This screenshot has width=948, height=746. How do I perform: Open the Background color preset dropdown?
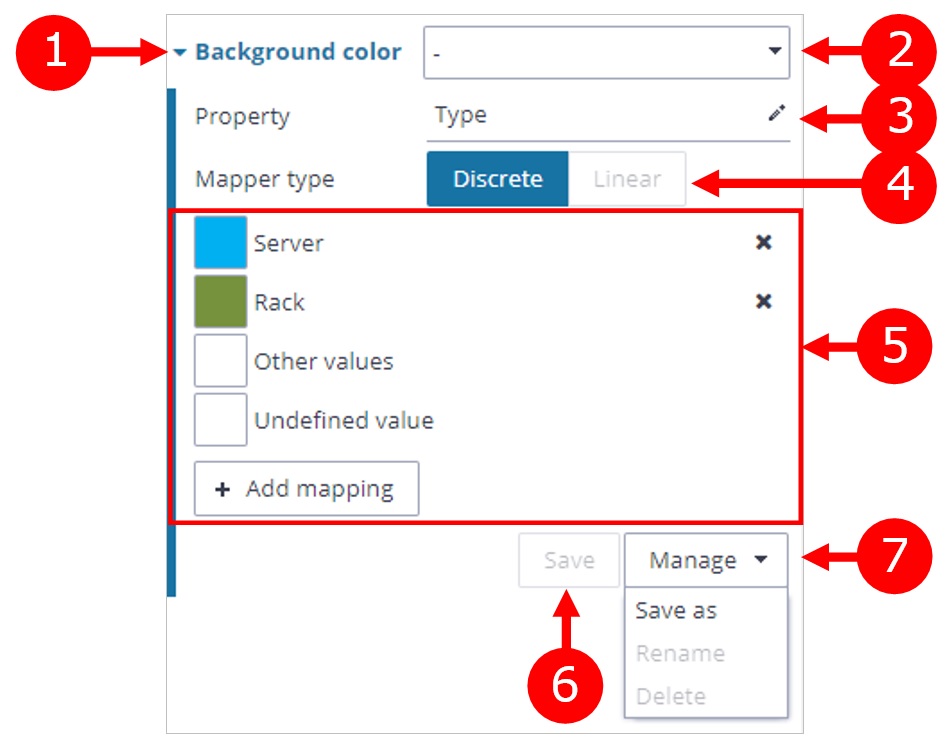(x=606, y=53)
